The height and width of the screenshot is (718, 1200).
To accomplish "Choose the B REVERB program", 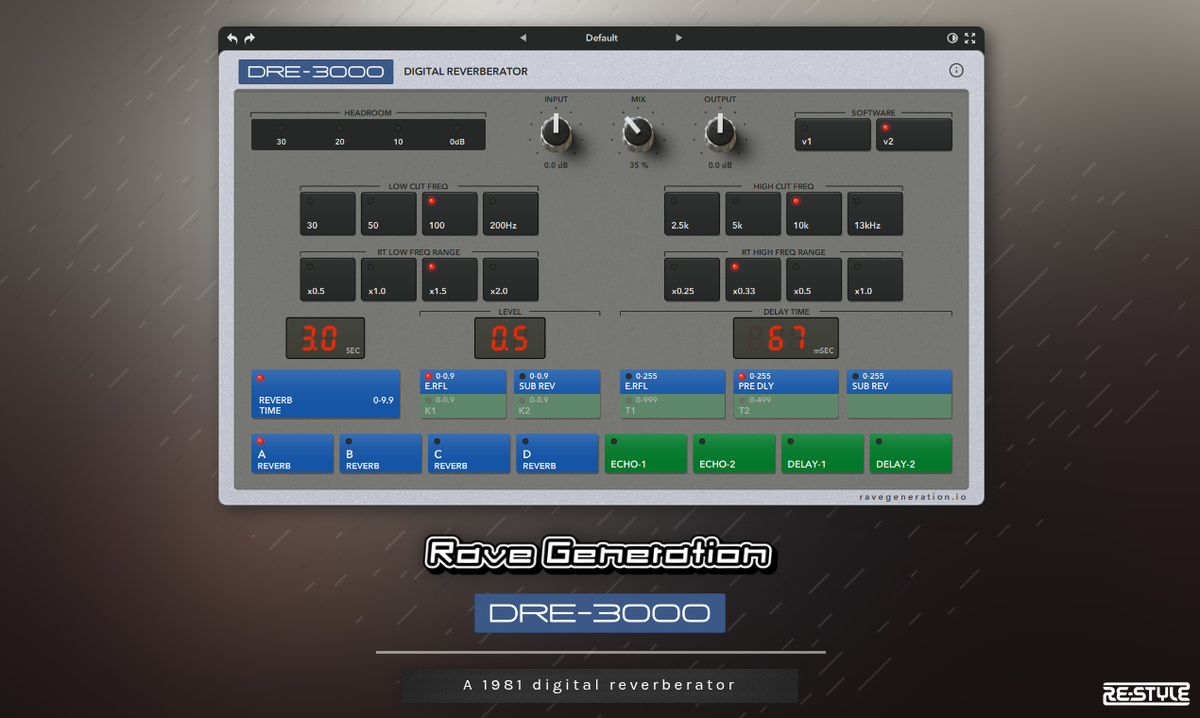I will click(381, 454).
